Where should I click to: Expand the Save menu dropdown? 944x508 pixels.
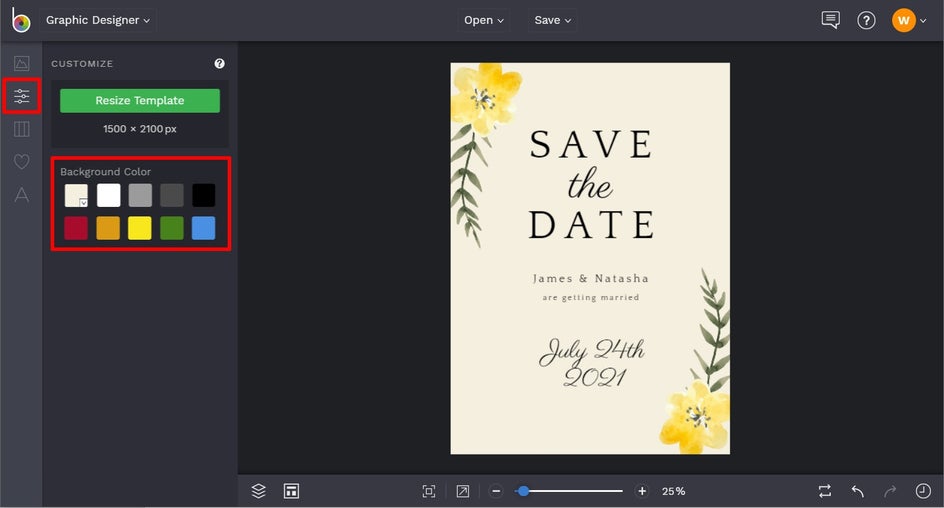pyautogui.click(x=553, y=20)
